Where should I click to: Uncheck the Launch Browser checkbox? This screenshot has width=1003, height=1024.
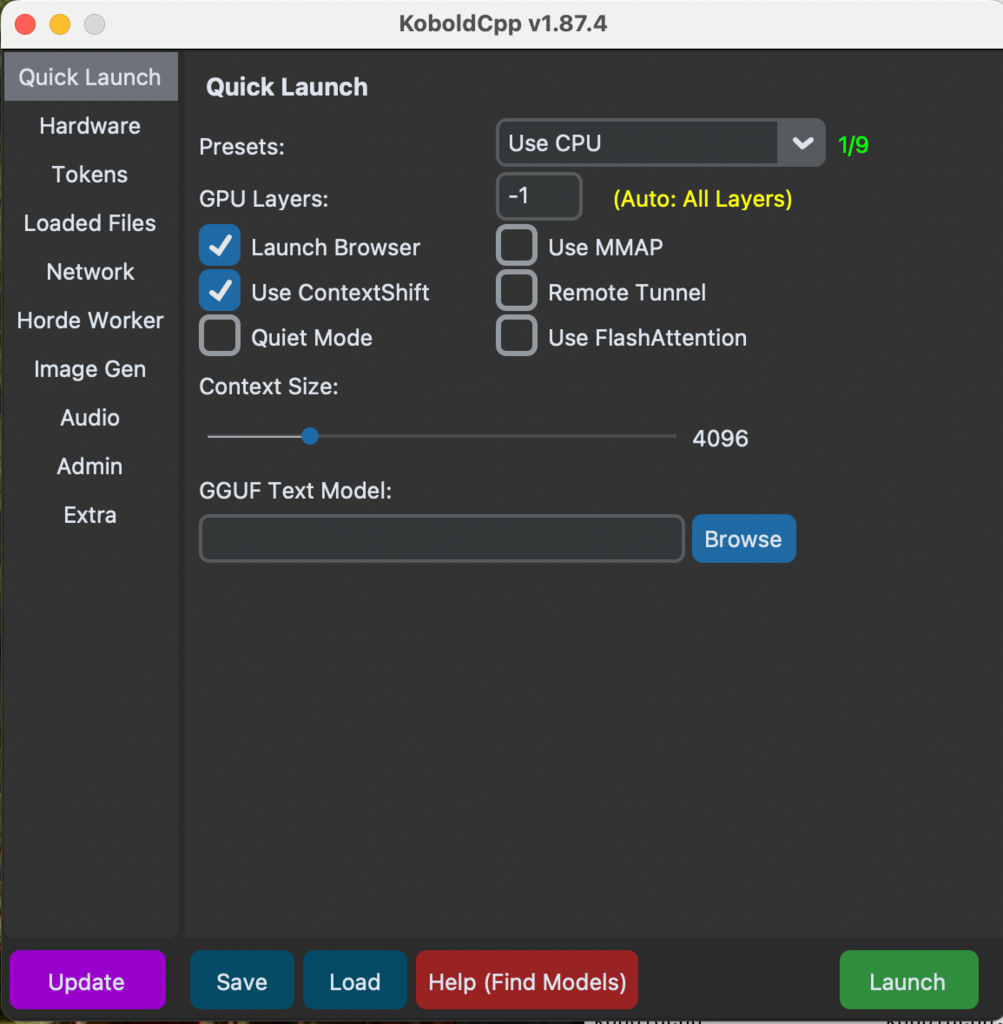[x=220, y=246]
